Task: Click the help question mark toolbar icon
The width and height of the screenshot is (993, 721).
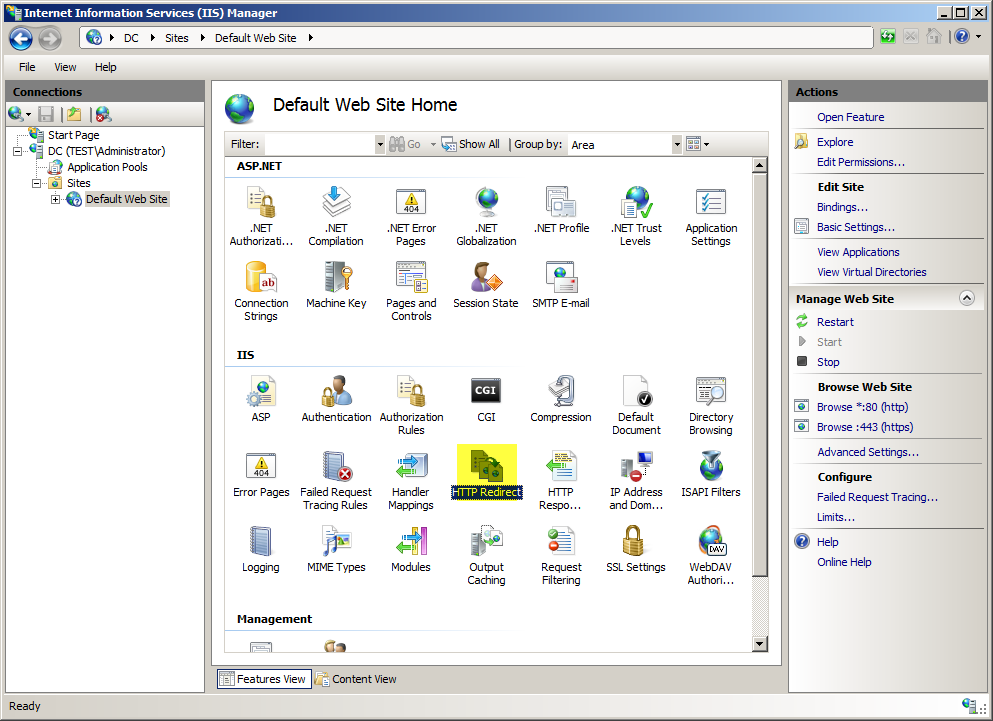Action: tap(962, 37)
